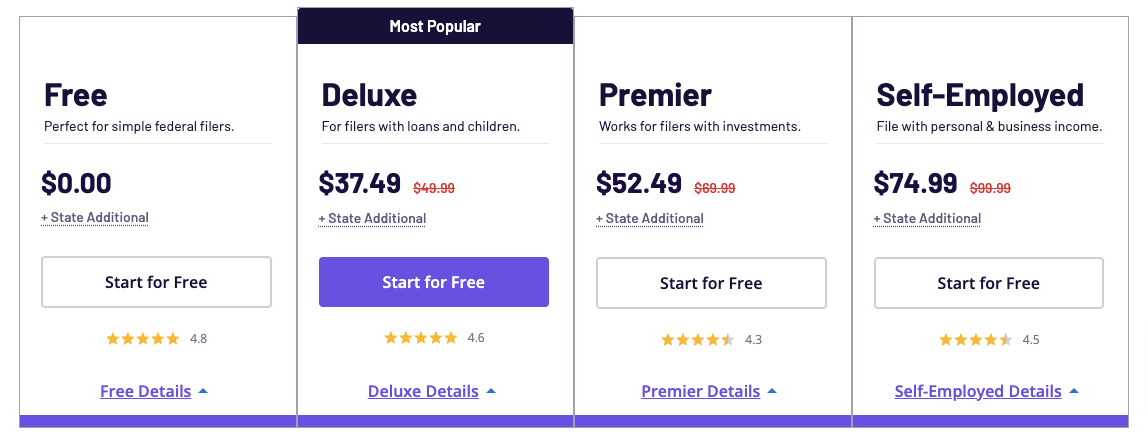Click the arrow icon beside Premier Details
1147x442 pixels.
pyautogui.click(x=772, y=392)
